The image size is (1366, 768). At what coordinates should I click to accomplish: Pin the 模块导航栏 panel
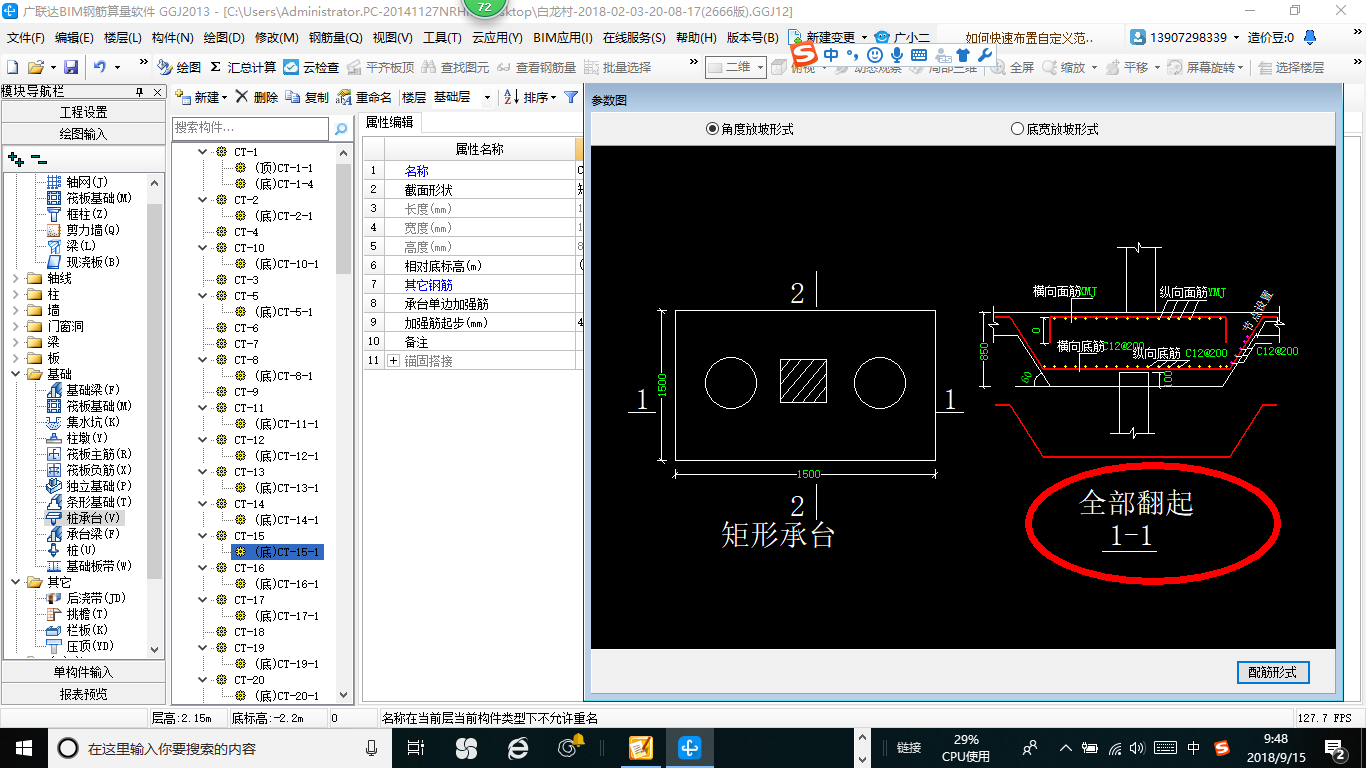pyautogui.click(x=139, y=91)
